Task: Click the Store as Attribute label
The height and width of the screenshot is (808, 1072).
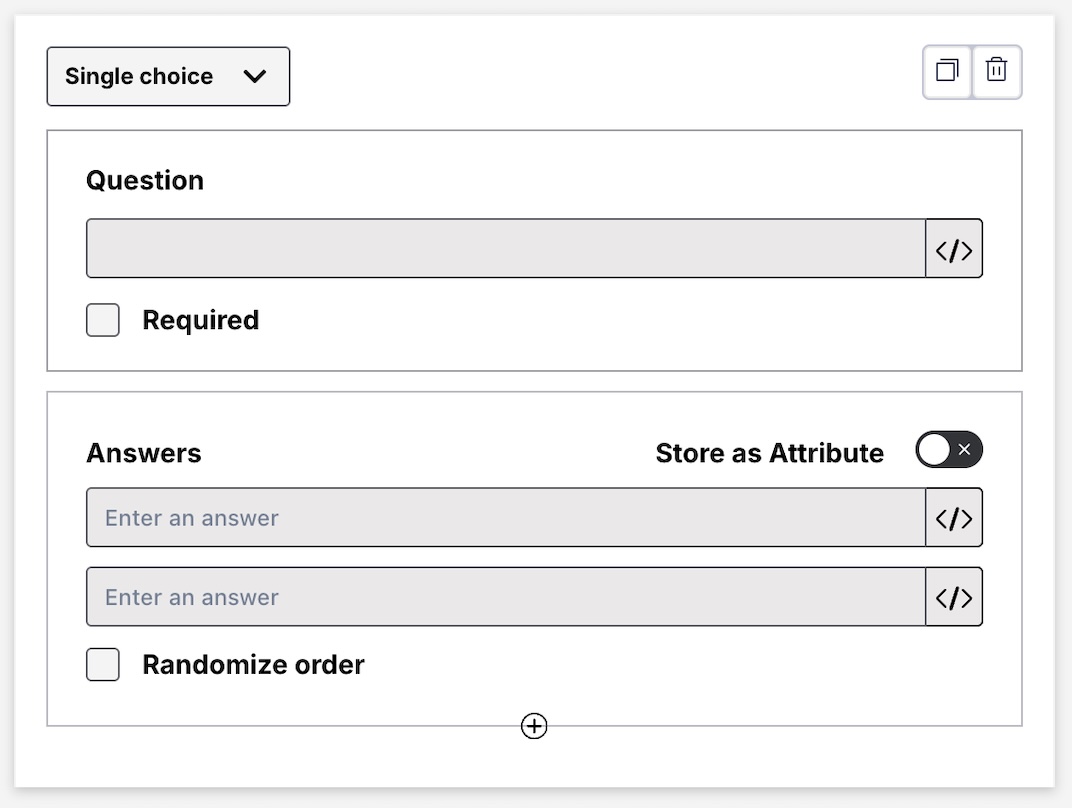Action: click(769, 454)
